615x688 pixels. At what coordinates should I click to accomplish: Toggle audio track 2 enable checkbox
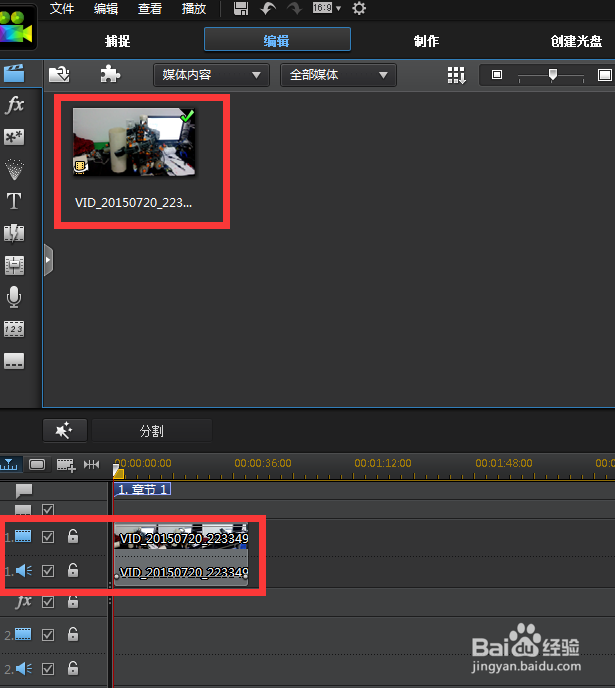pos(48,669)
